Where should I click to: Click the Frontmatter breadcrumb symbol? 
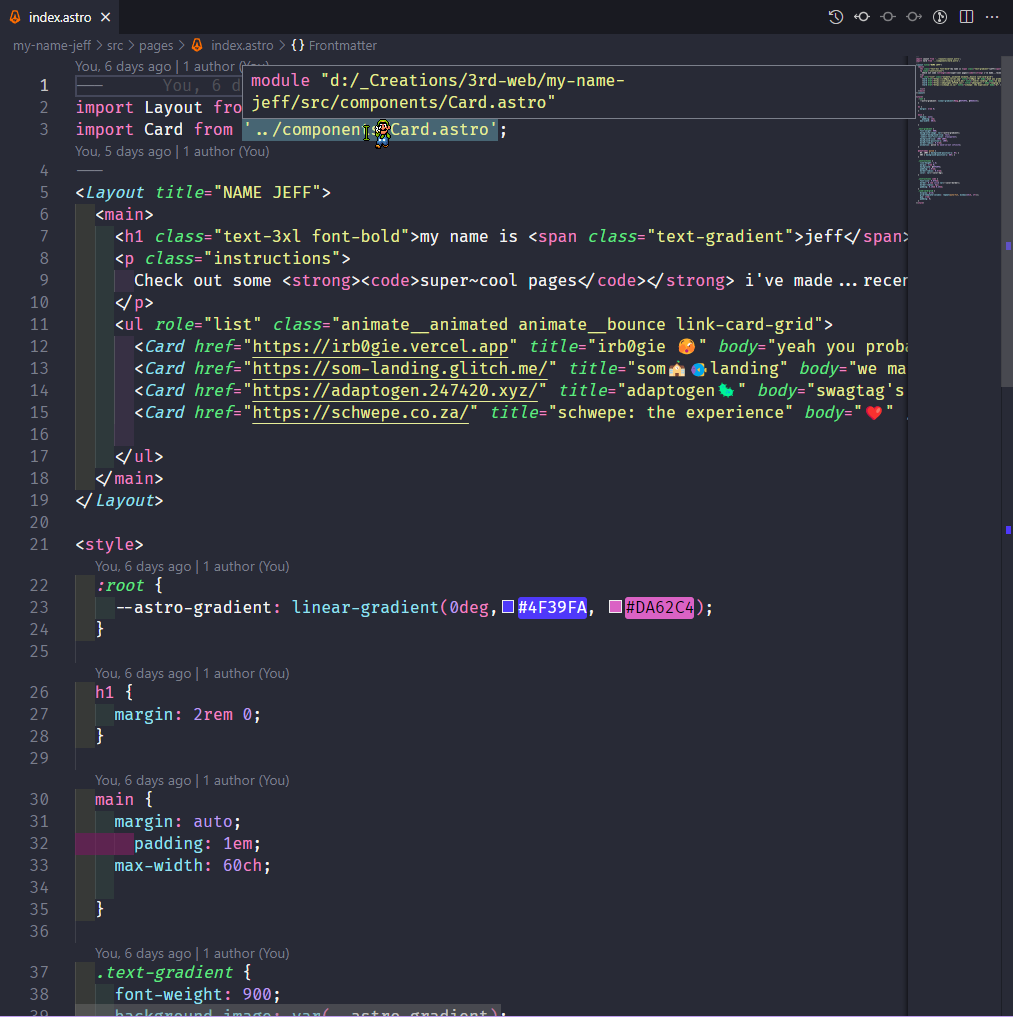[342, 45]
